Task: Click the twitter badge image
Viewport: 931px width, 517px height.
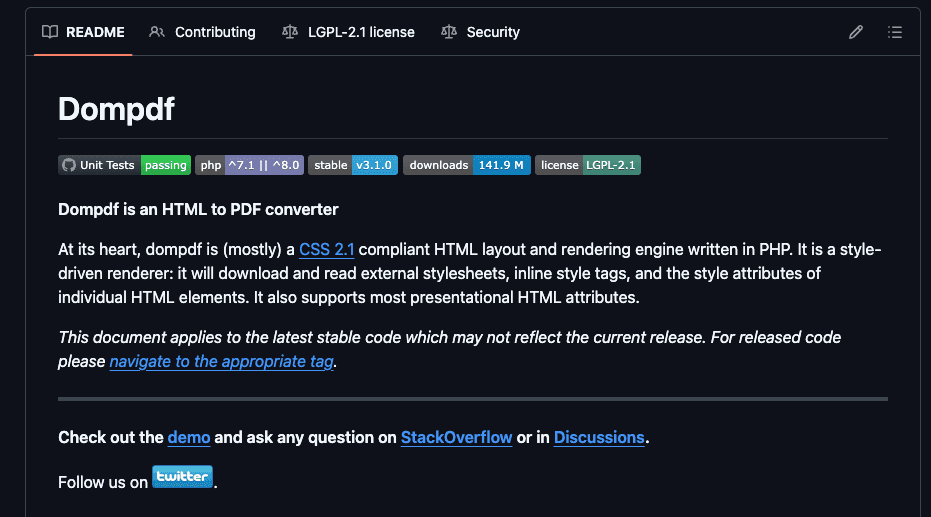Action: 182,477
